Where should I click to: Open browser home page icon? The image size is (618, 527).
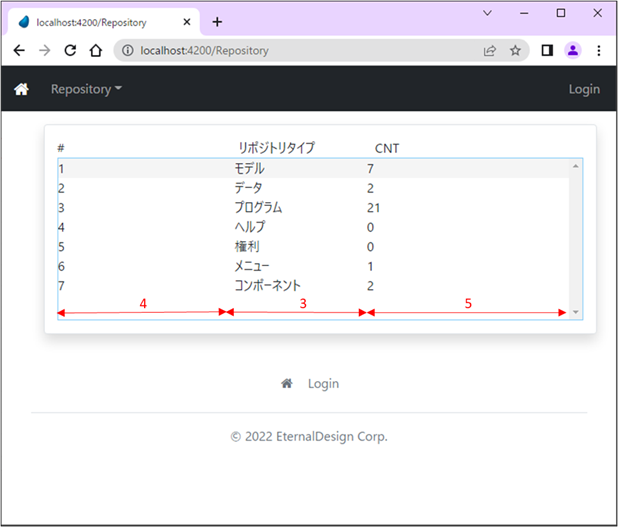coord(95,50)
